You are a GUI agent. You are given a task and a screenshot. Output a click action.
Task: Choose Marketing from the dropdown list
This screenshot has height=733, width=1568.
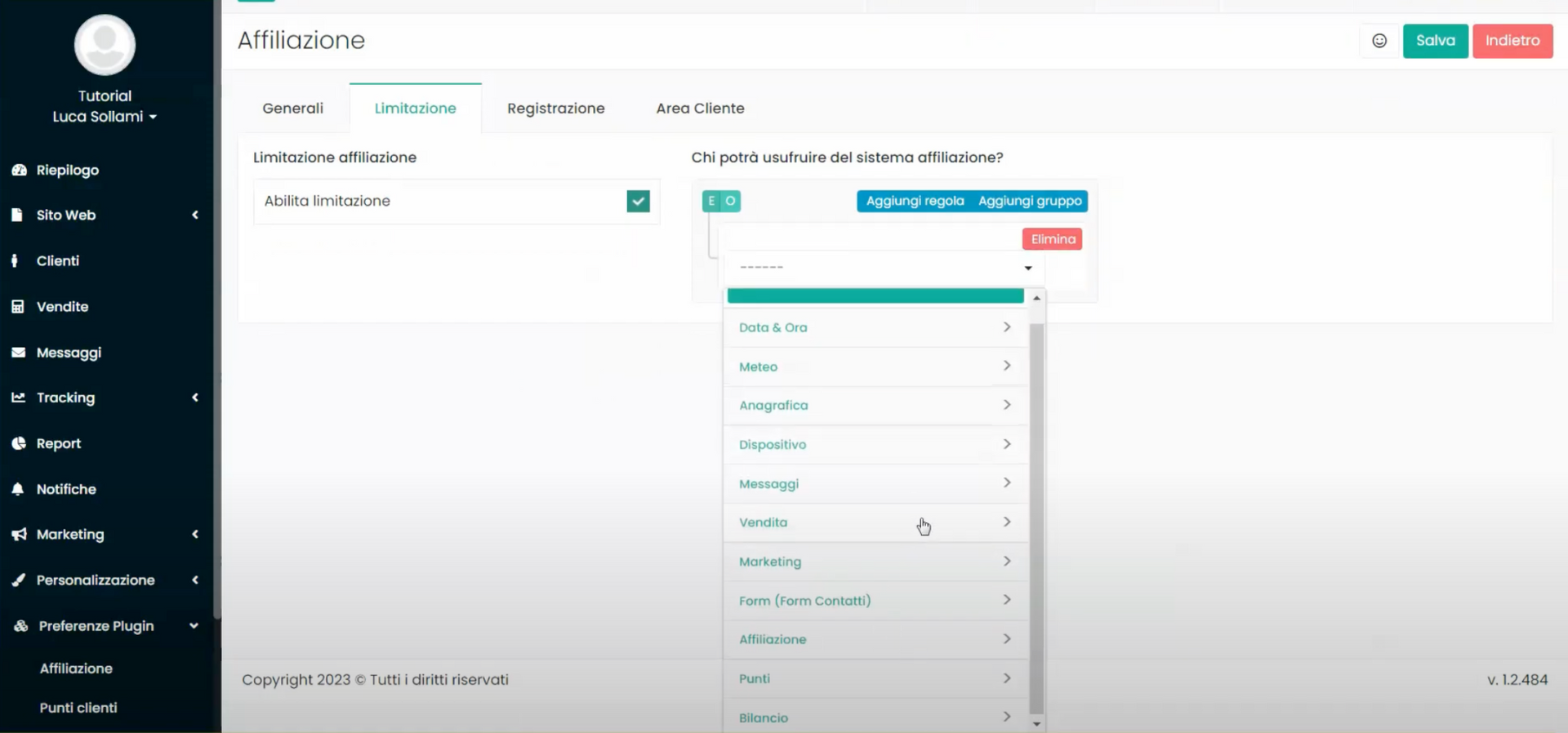pos(875,562)
